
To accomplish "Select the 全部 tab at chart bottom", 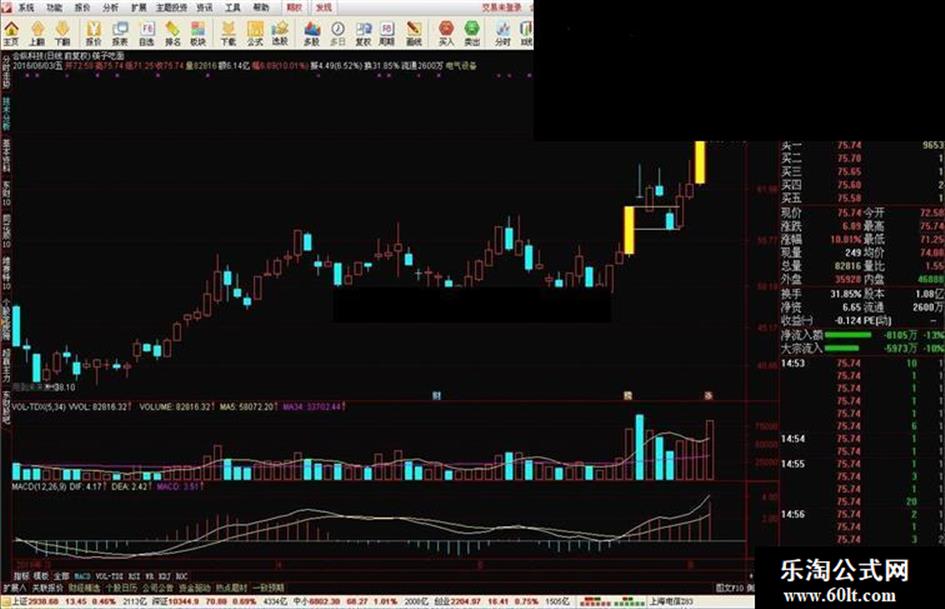I will [x=62, y=576].
